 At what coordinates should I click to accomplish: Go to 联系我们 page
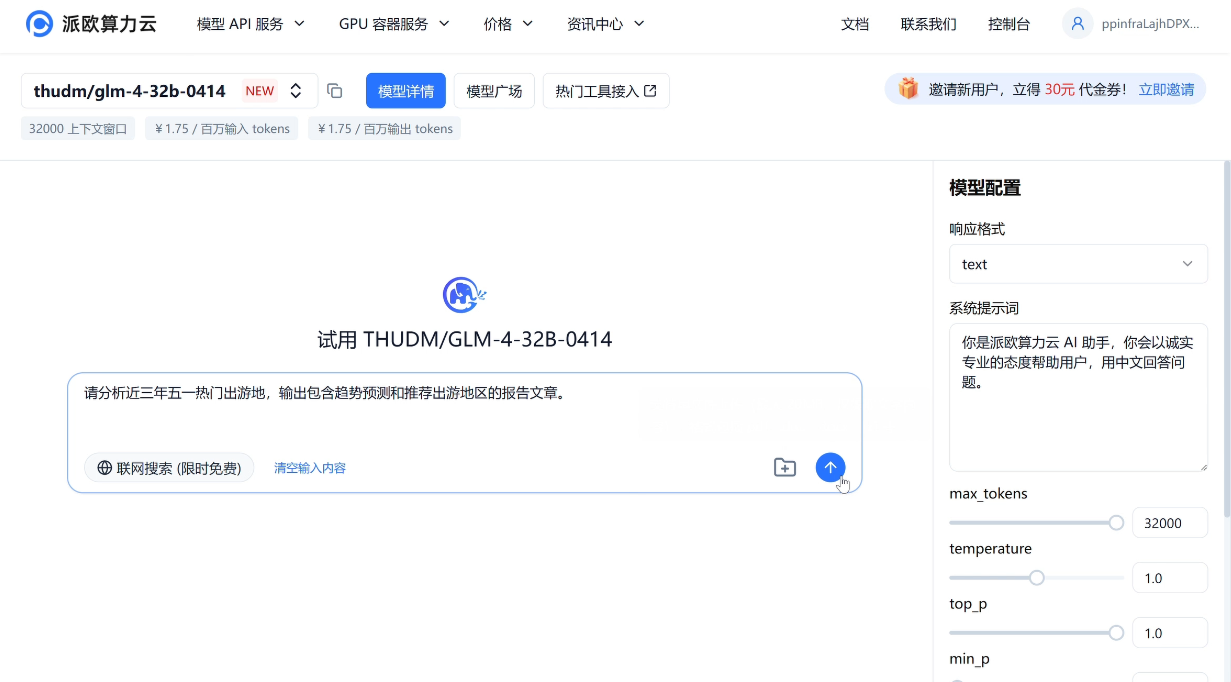point(928,24)
